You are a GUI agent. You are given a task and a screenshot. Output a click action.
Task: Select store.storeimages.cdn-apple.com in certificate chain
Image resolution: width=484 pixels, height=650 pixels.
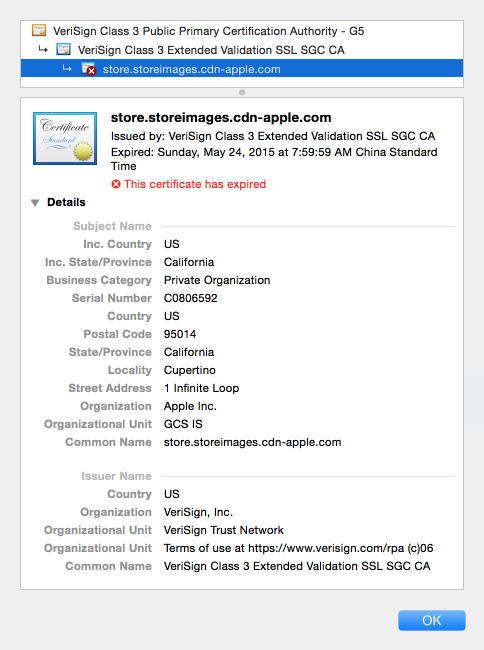[242, 69]
